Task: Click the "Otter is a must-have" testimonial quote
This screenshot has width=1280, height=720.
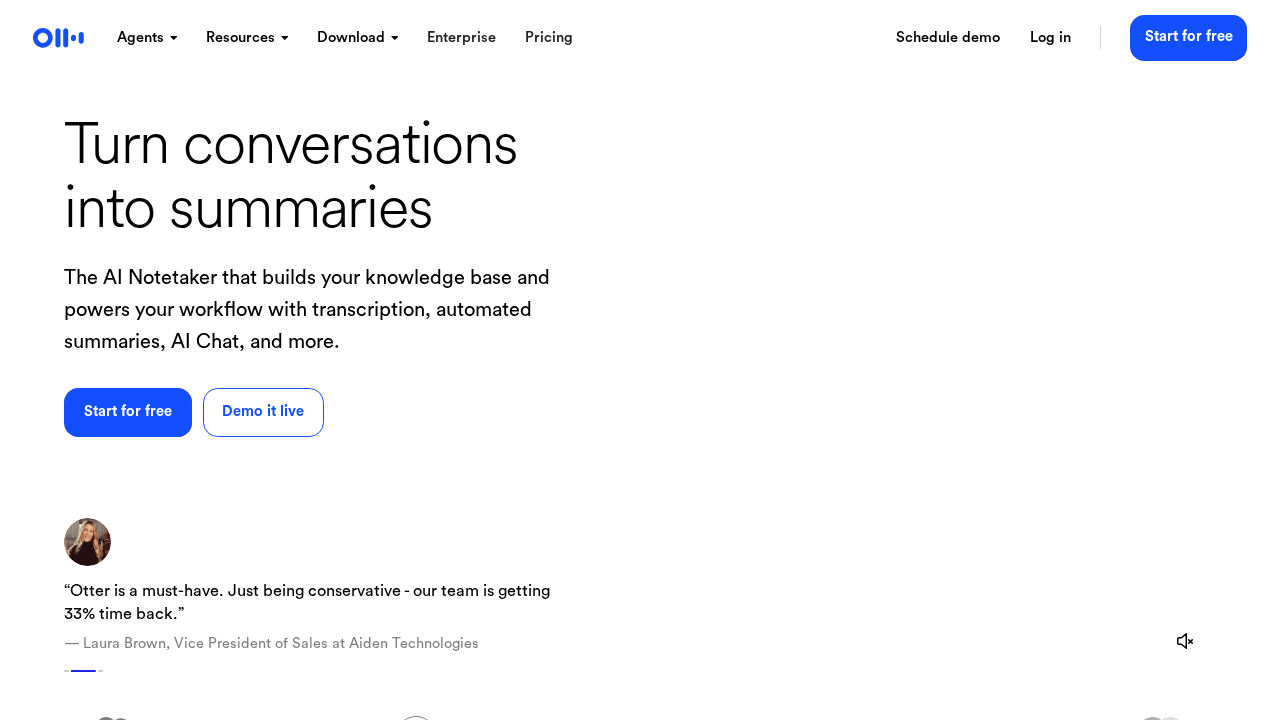Action: click(307, 602)
